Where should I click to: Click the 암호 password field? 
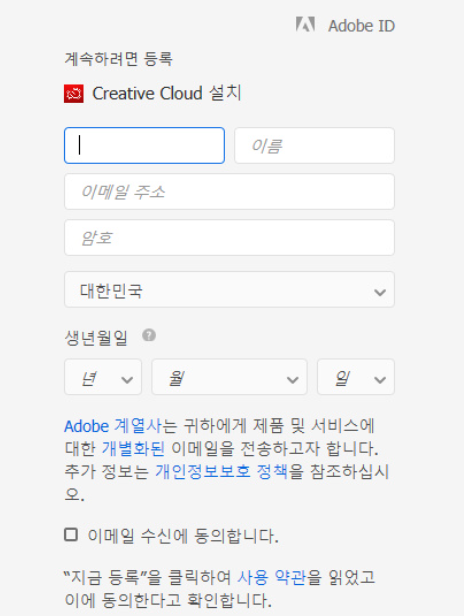pyautogui.click(x=229, y=238)
